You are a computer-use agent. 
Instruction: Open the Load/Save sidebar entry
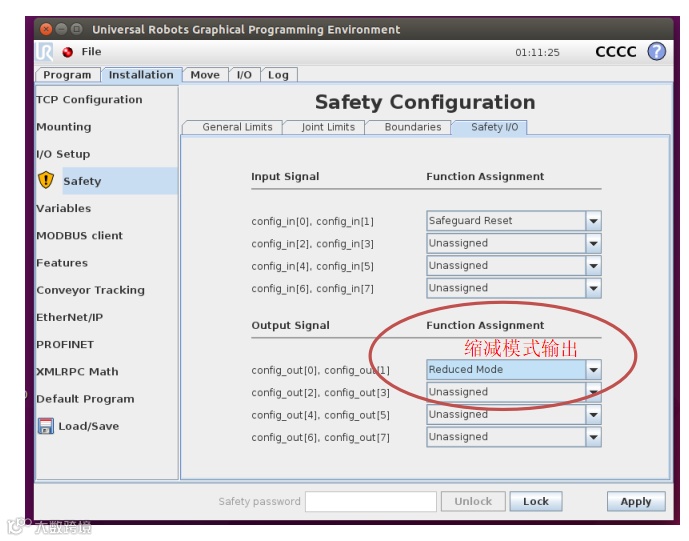(x=89, y=426)
